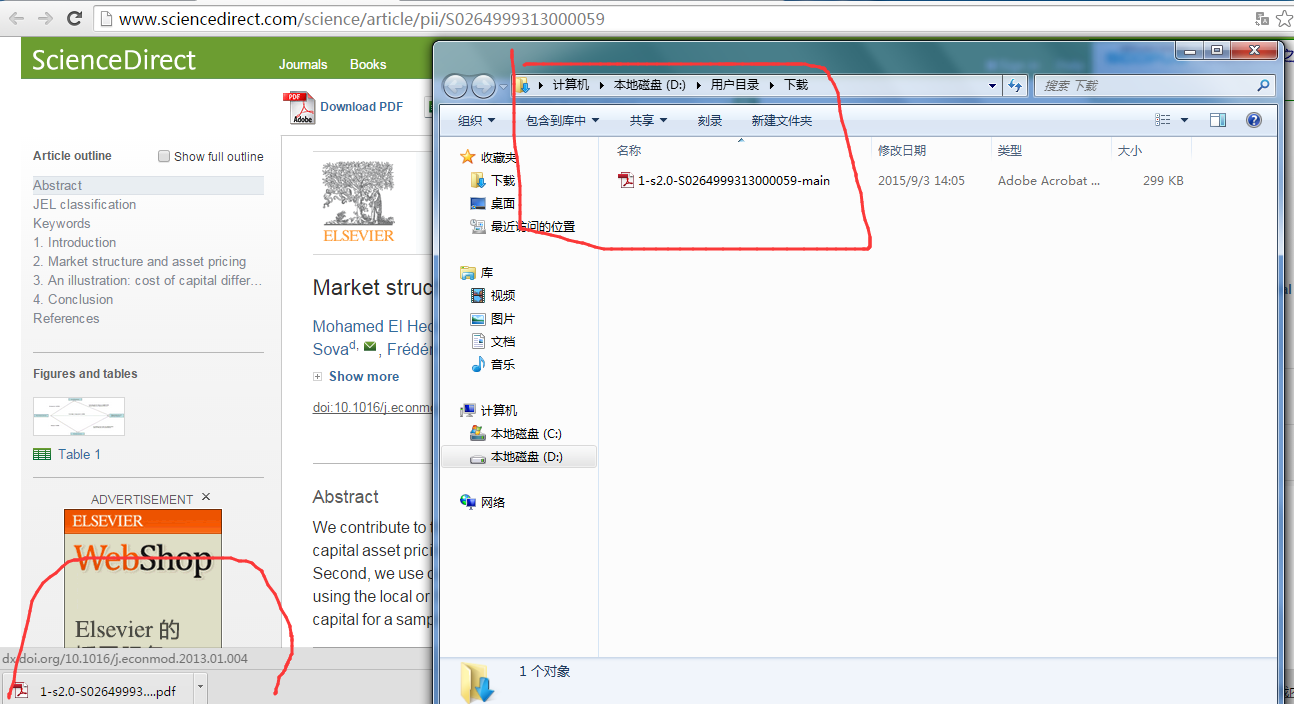Open the address bar history dropdown arrow in Explorer
This screenshot has width=1294, height=704.
tap(992, 86)
